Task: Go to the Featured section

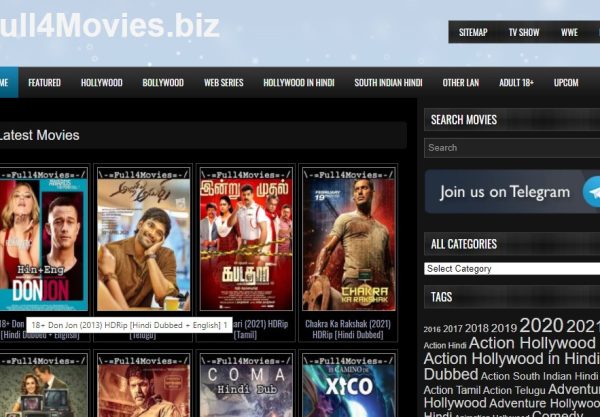Action: tap(44, 83)
